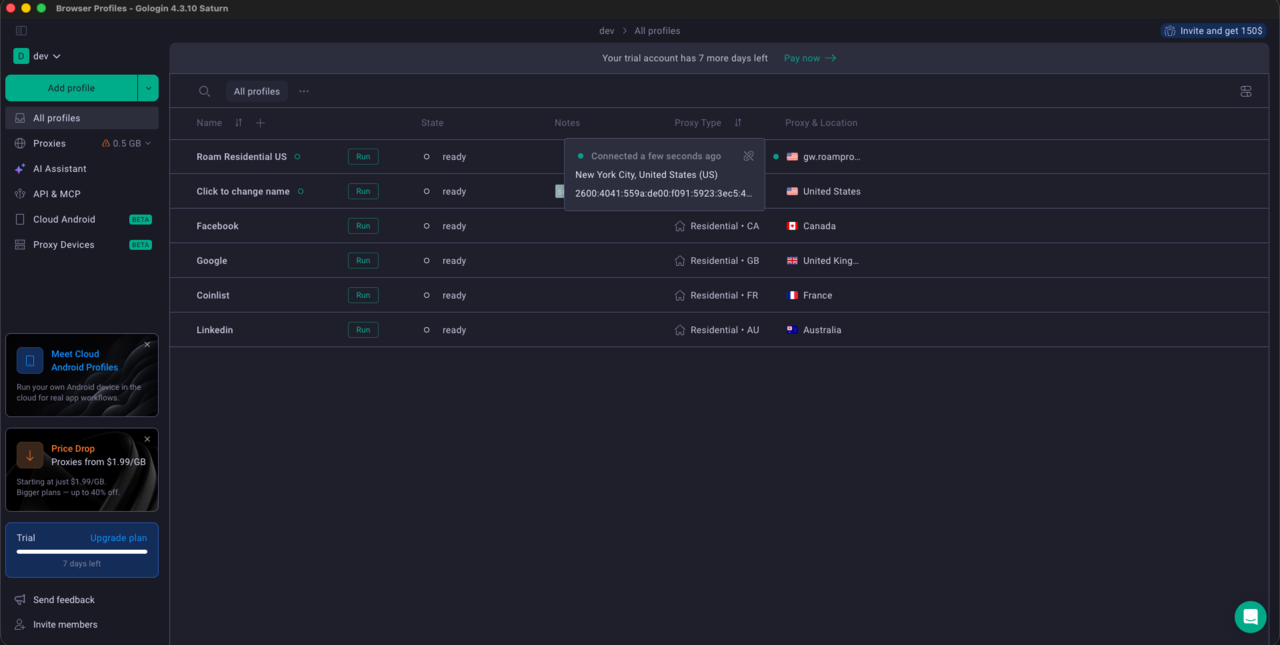Click the search magnifier icon
Viewport: 1280px width, 645px height.
click(x=204, y=91)
